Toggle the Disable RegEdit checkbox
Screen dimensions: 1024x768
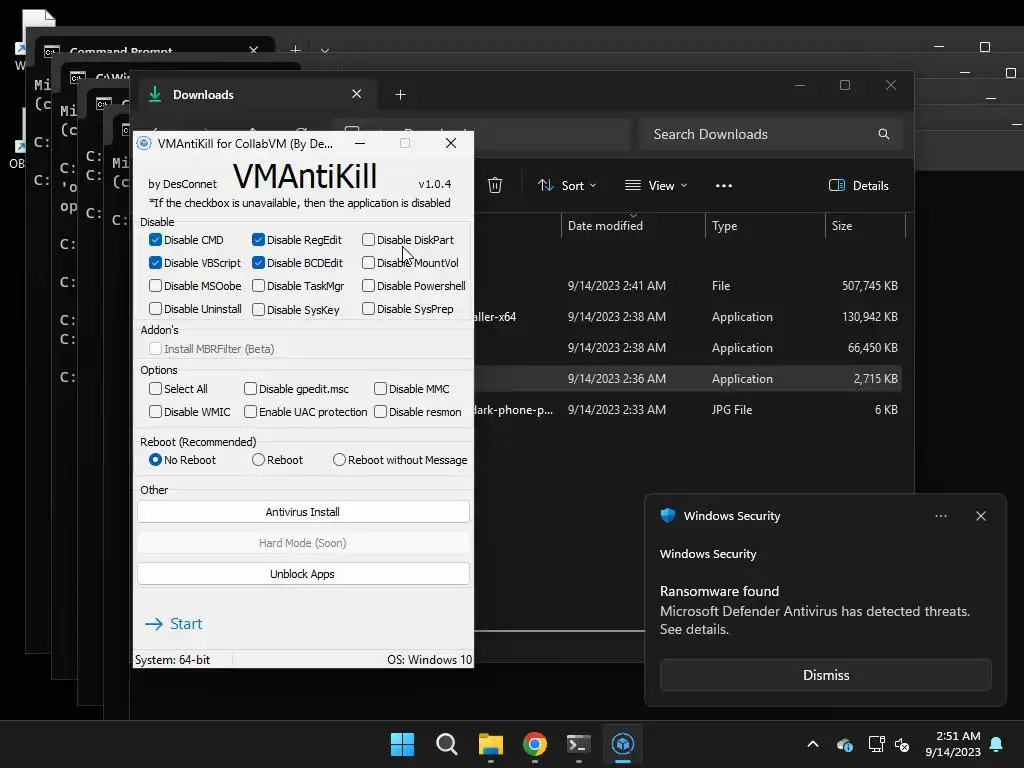[259, 240]
